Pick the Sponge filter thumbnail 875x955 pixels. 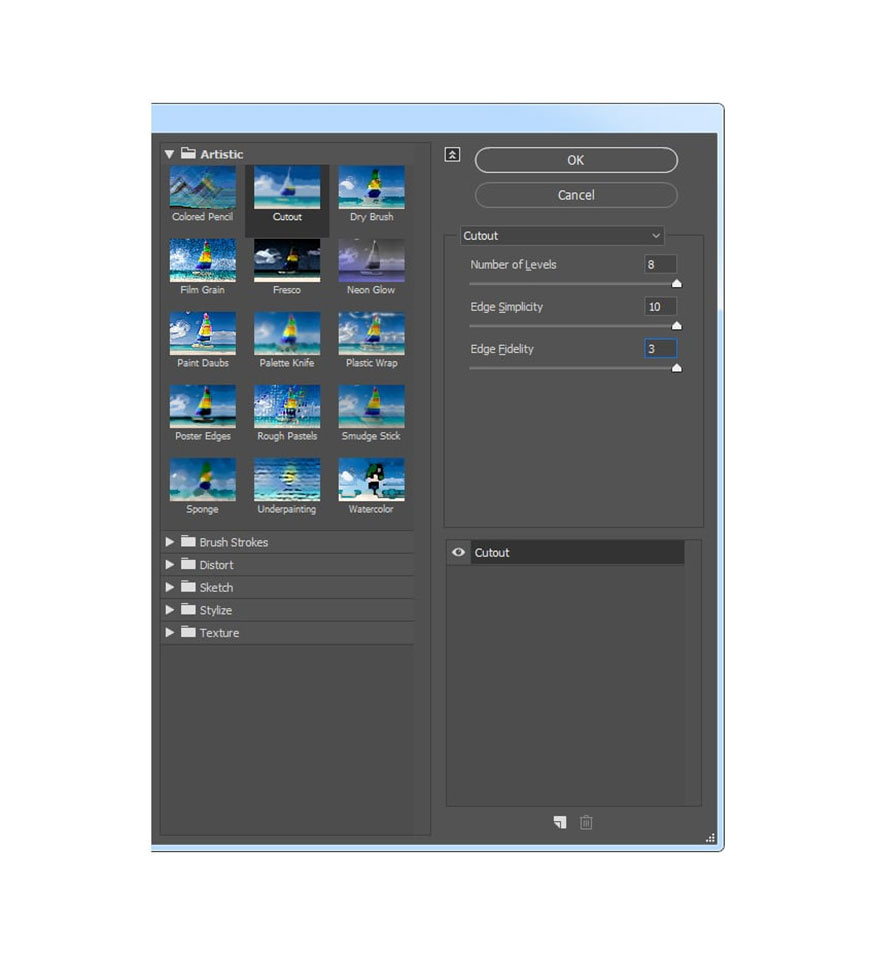[202, 480]
